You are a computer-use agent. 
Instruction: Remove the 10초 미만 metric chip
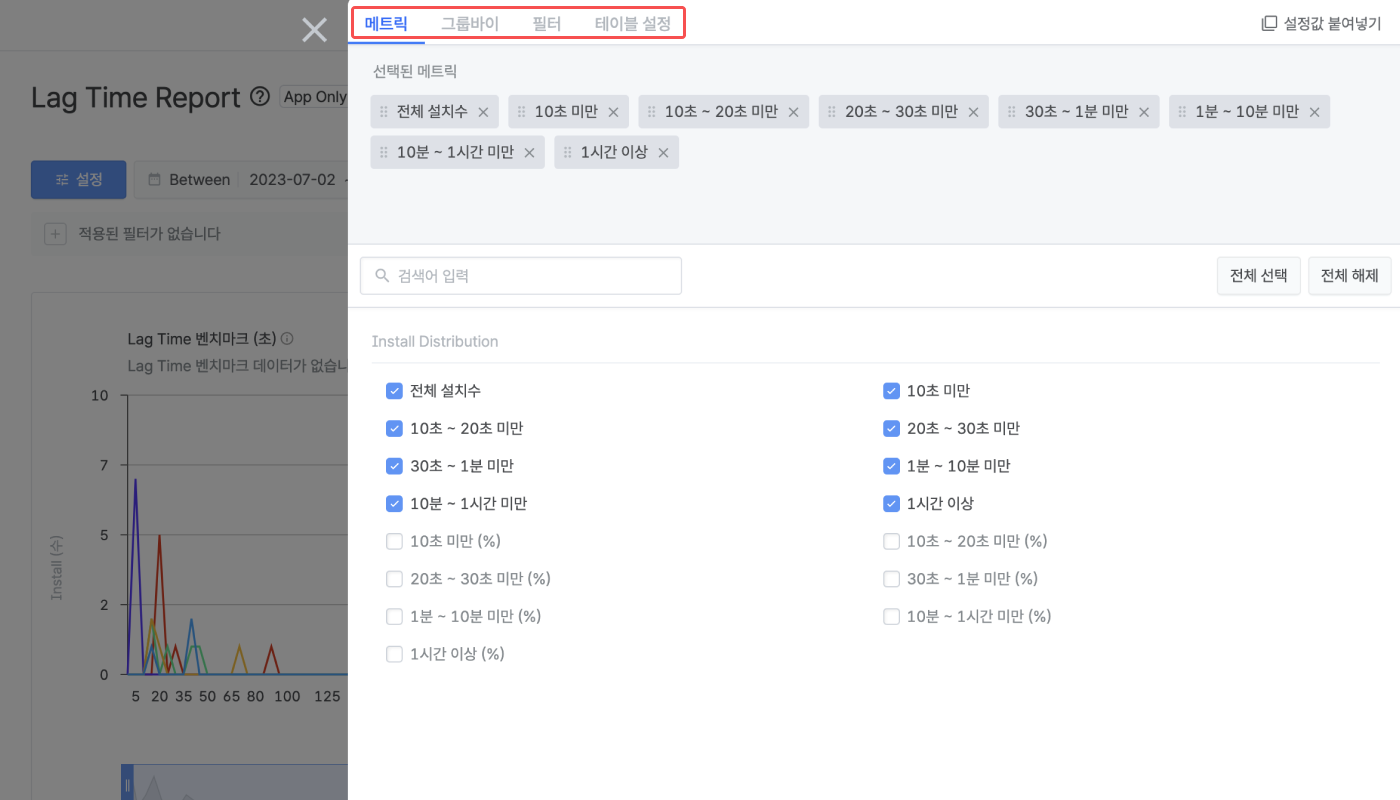[x=613, y=112]
